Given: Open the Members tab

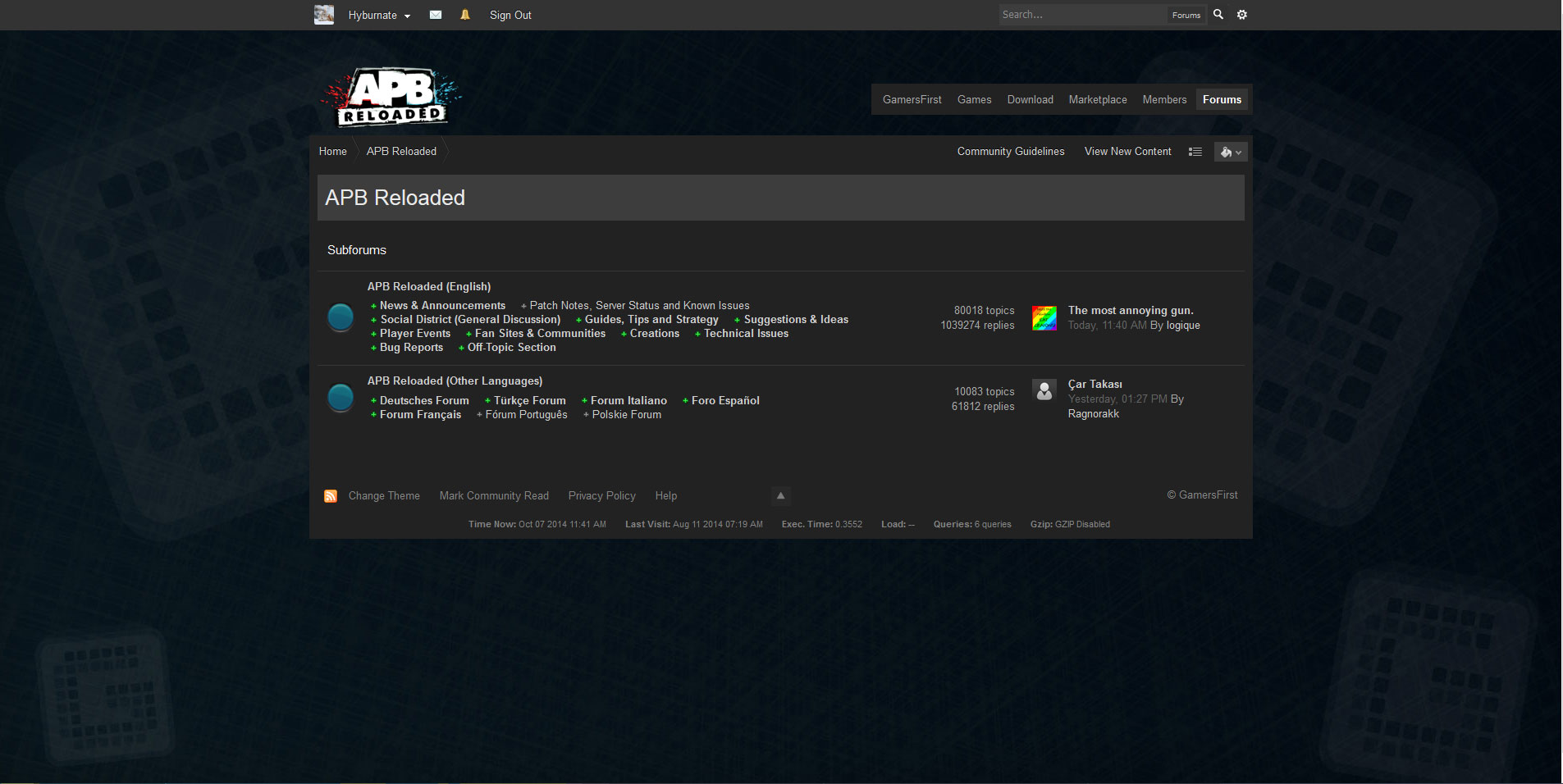Looking at the screenshot, I should point(1164,100).
